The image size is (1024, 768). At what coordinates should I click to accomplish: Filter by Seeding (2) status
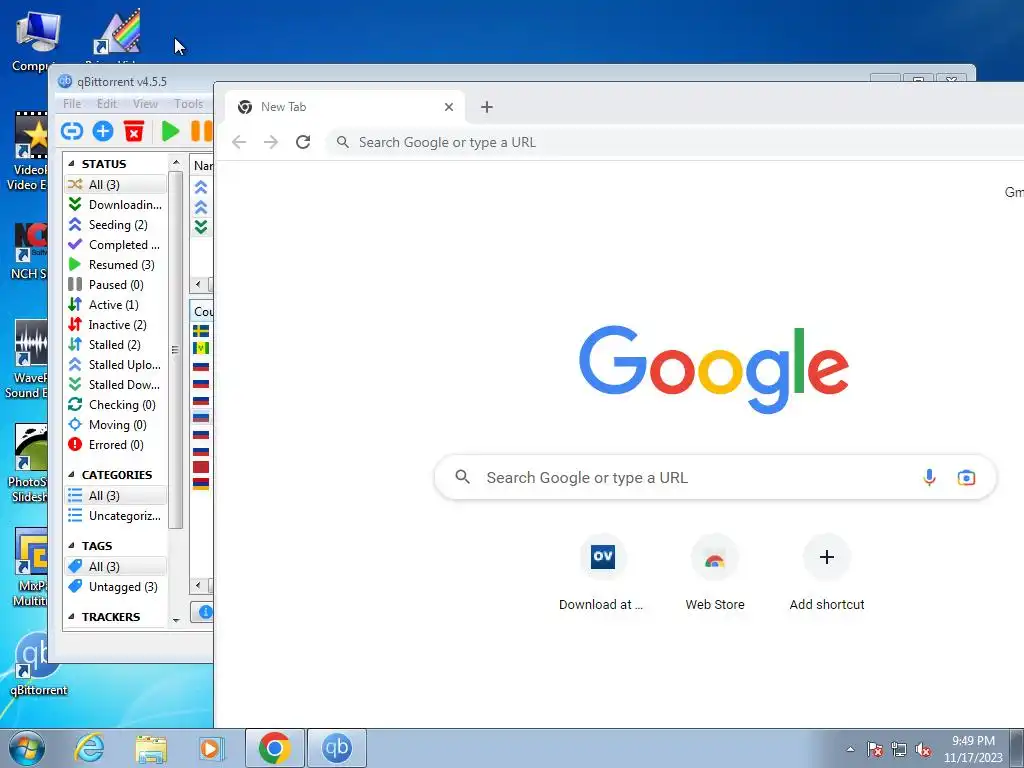click(x=116, y=225)
